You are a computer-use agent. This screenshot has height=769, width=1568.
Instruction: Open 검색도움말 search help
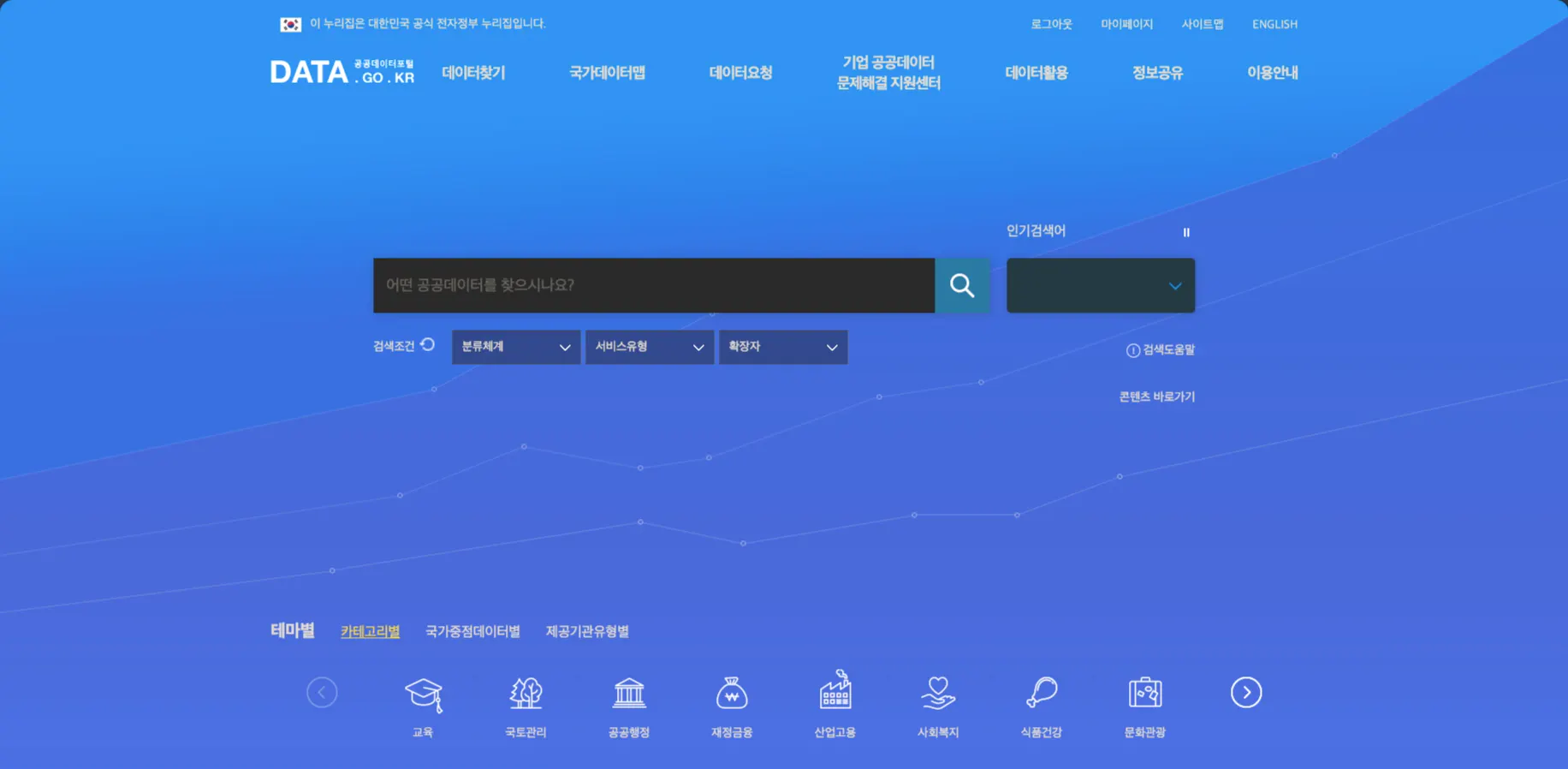pos(1161,349)
